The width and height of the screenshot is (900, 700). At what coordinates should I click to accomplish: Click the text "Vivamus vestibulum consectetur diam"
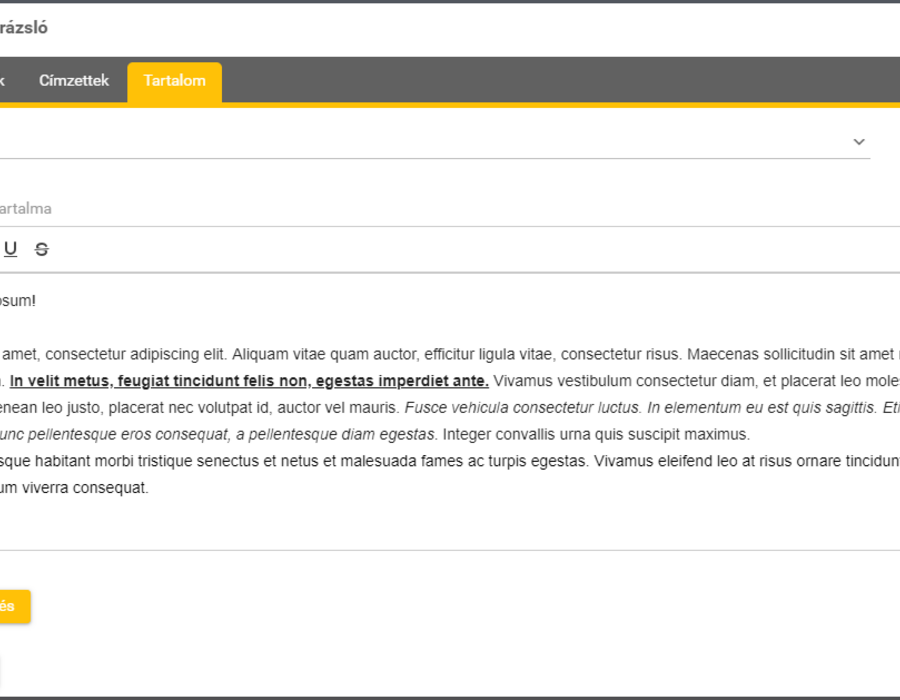(x=624, y=381)
